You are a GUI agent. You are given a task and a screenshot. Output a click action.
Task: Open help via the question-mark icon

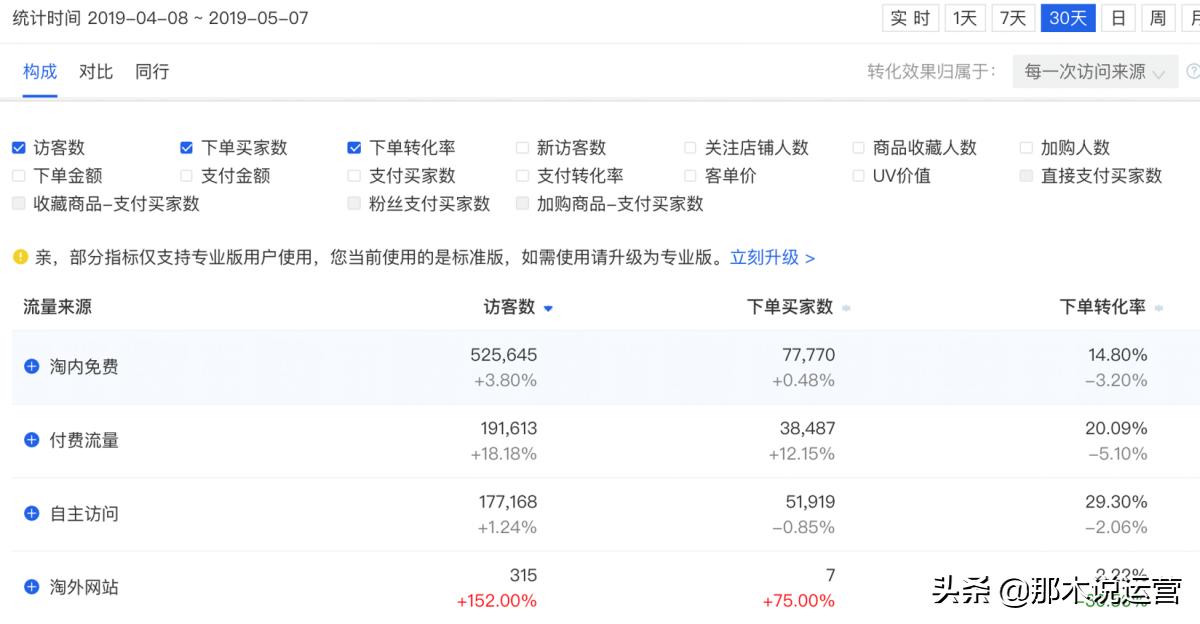(x=1192, y=71)
